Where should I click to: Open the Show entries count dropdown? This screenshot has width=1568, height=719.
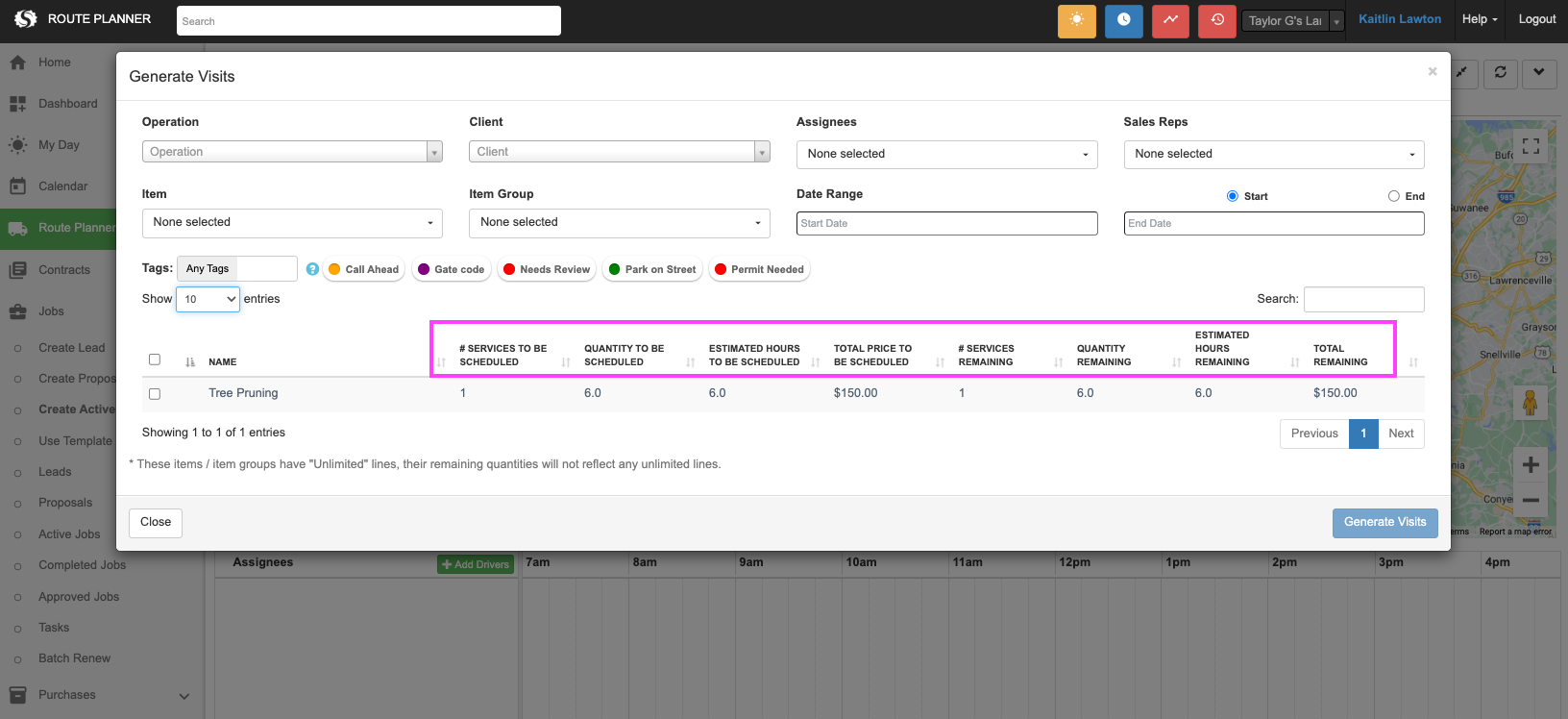tap(208, 299)
